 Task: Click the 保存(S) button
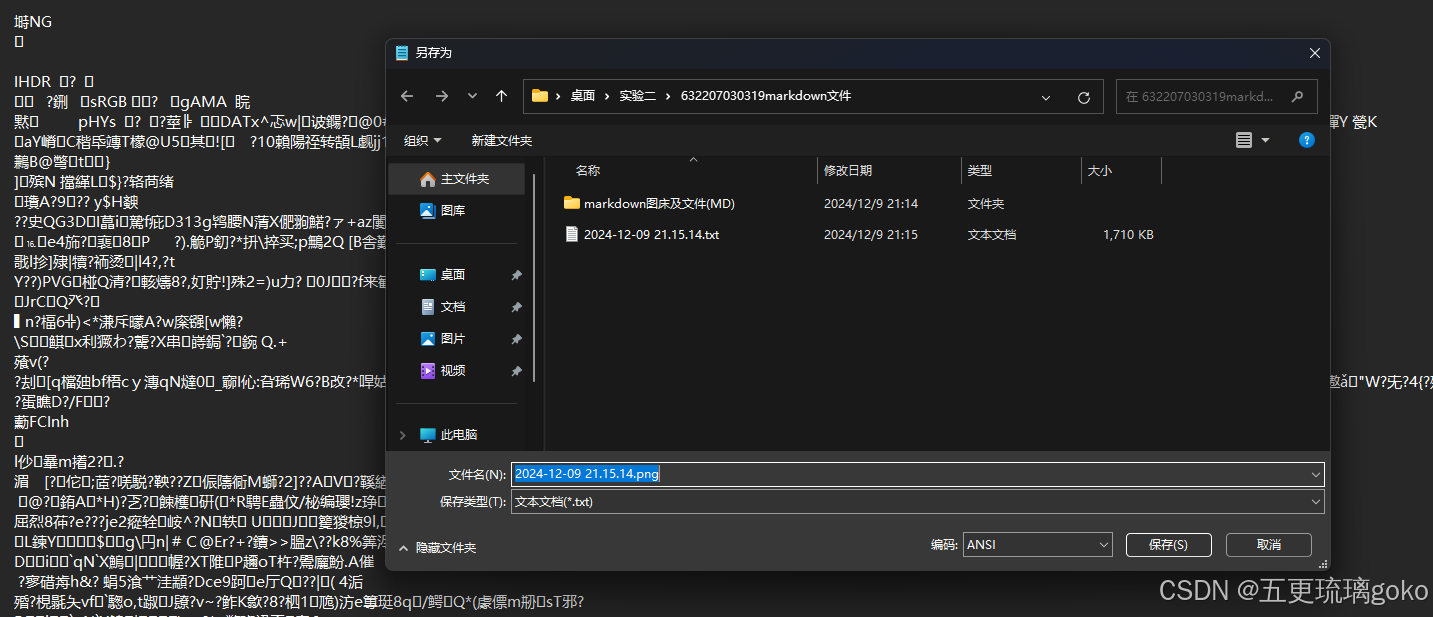[x=1169, y=545]
